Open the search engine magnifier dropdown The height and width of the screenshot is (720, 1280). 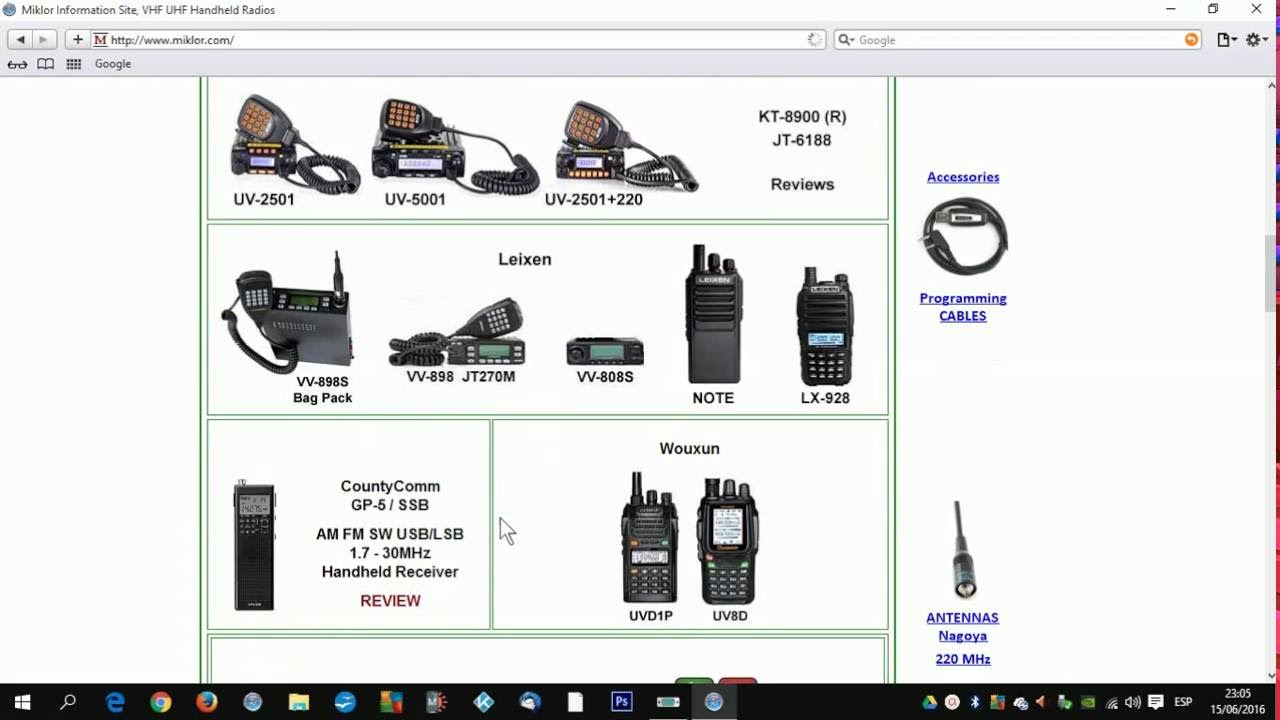click(845, 40)
